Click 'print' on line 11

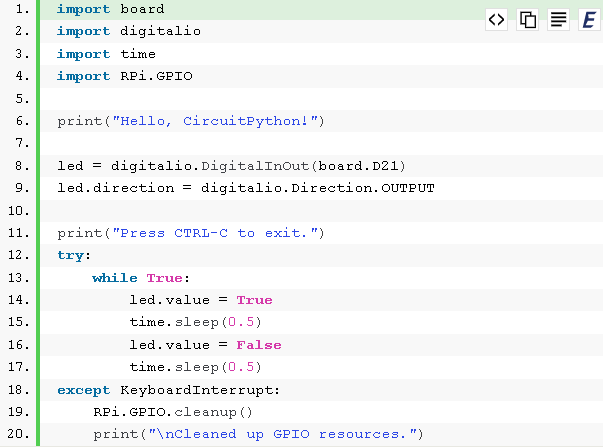80,233
